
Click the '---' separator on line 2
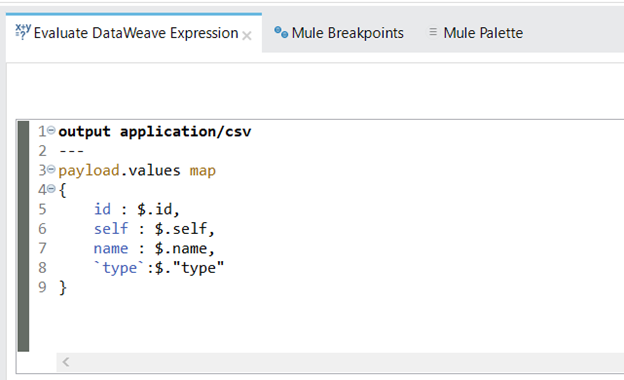point(71,151)
